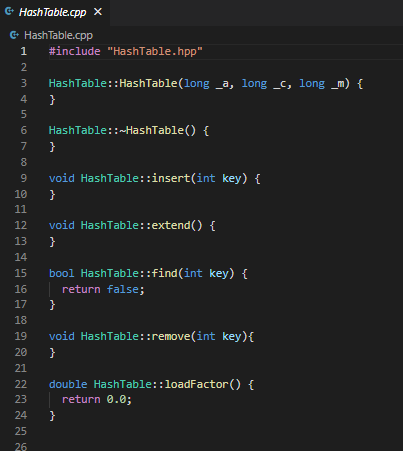Screen dimensions: 403x451
Task: Click the key parameter in insert
Action: [x=232, y=178]
